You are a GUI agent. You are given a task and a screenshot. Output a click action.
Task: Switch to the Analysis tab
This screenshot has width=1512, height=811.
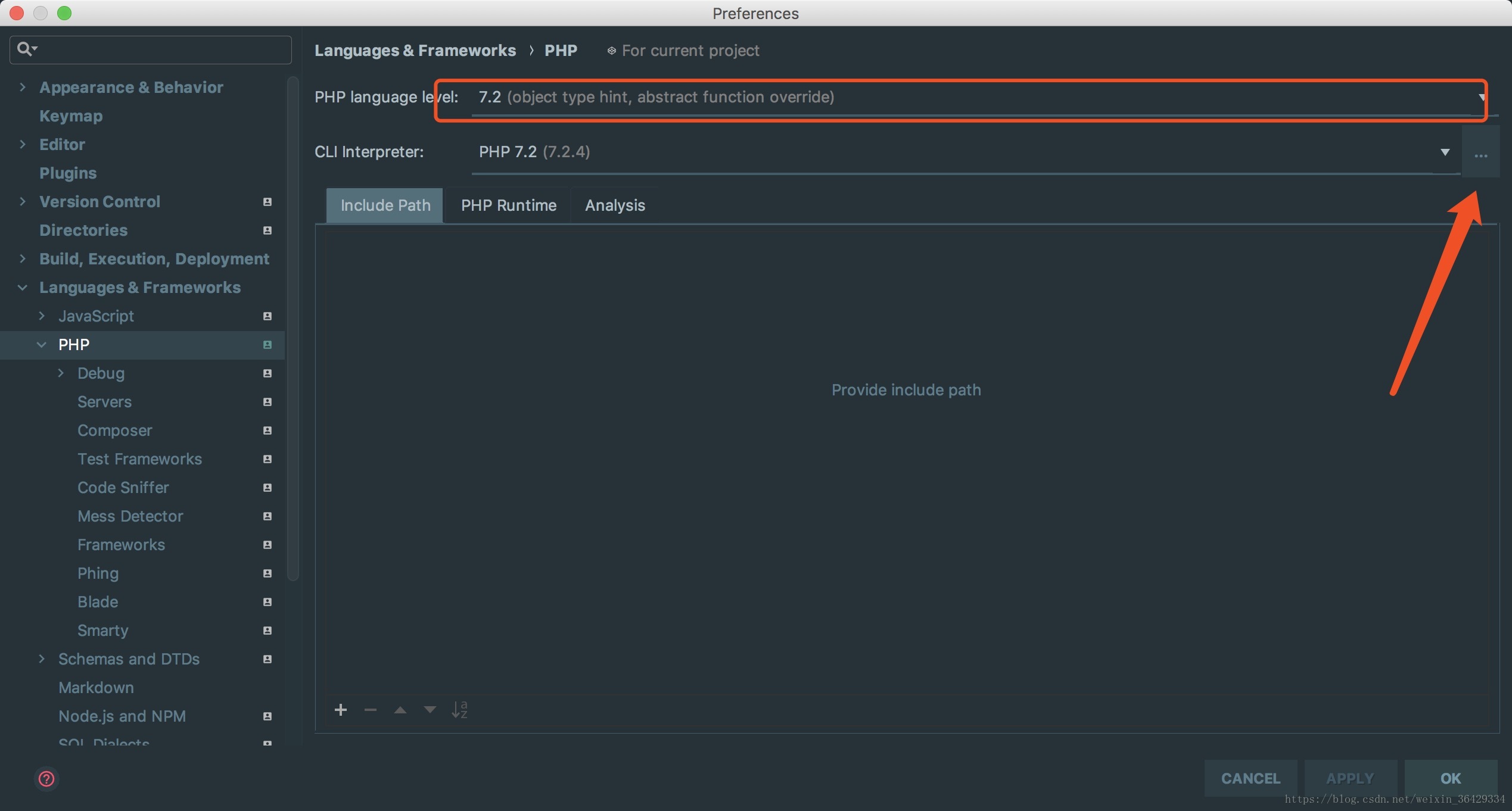click(x=615, y=205)
